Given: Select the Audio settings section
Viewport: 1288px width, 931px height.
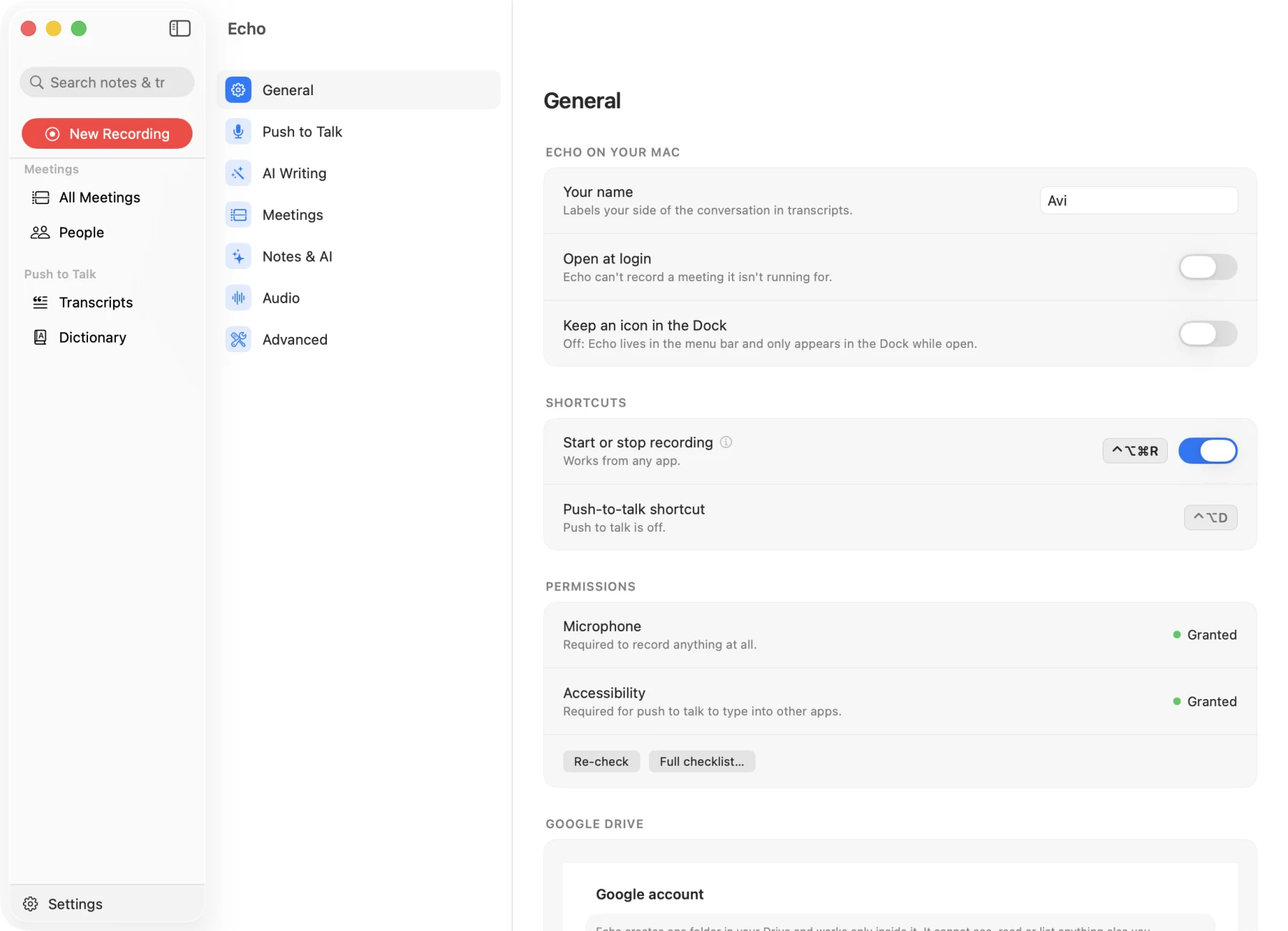Looking at the screenshot, I should click(x=358, y=298).
